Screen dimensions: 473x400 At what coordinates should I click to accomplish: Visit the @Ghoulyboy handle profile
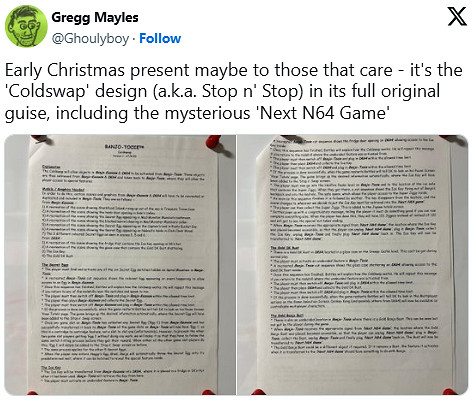90,39
